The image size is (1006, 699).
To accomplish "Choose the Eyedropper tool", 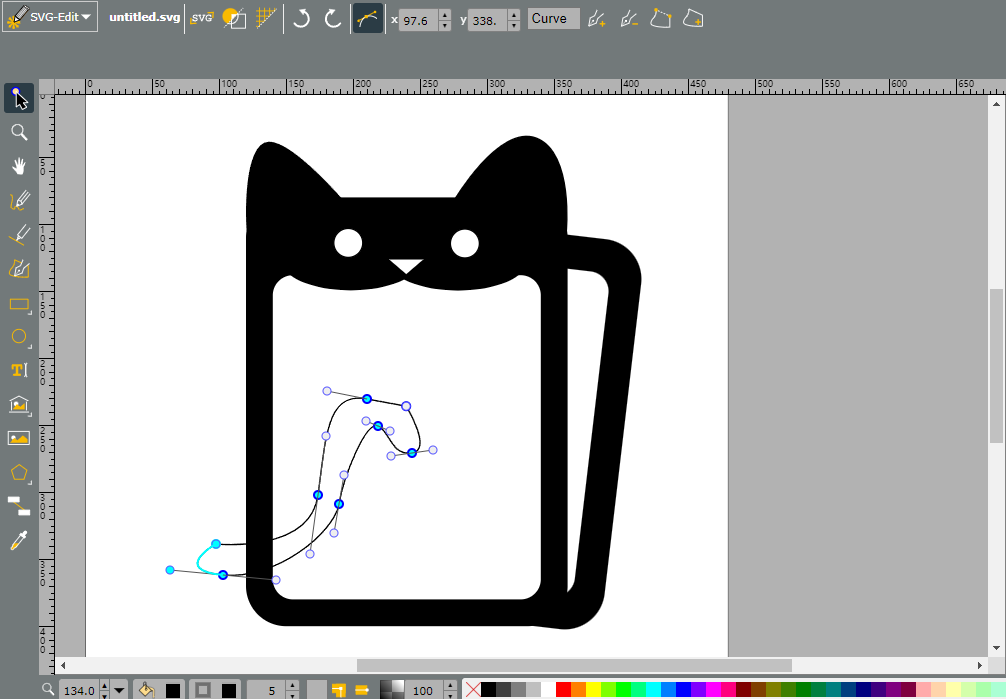I will point(19,540).
